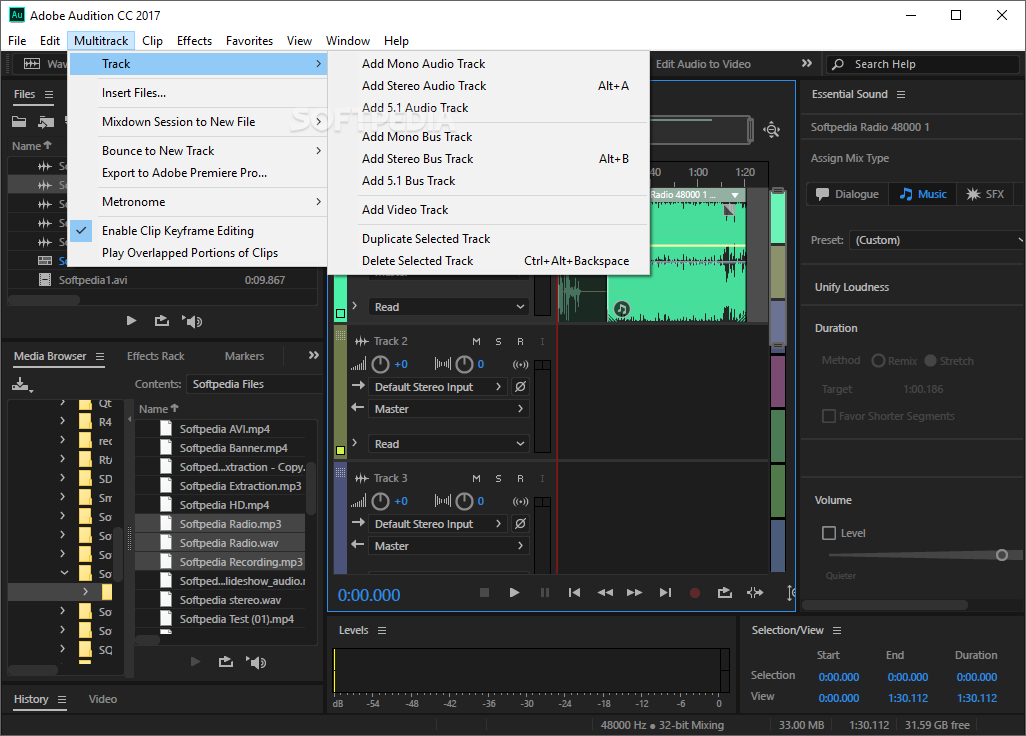Click the transport Fast Forward button
Screen dimensions: 1026x736
click(634, 593)
